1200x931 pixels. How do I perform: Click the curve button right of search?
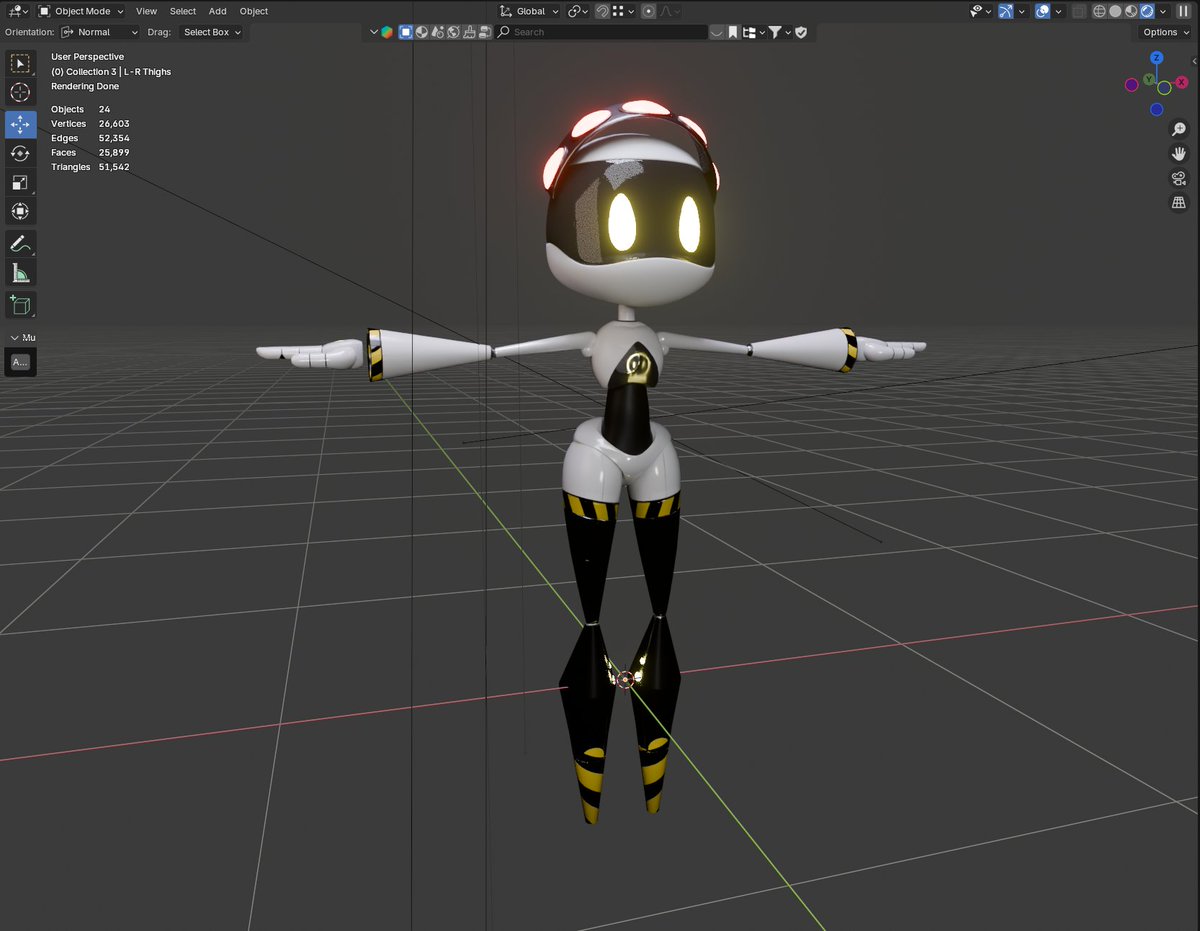pos(717,32)
